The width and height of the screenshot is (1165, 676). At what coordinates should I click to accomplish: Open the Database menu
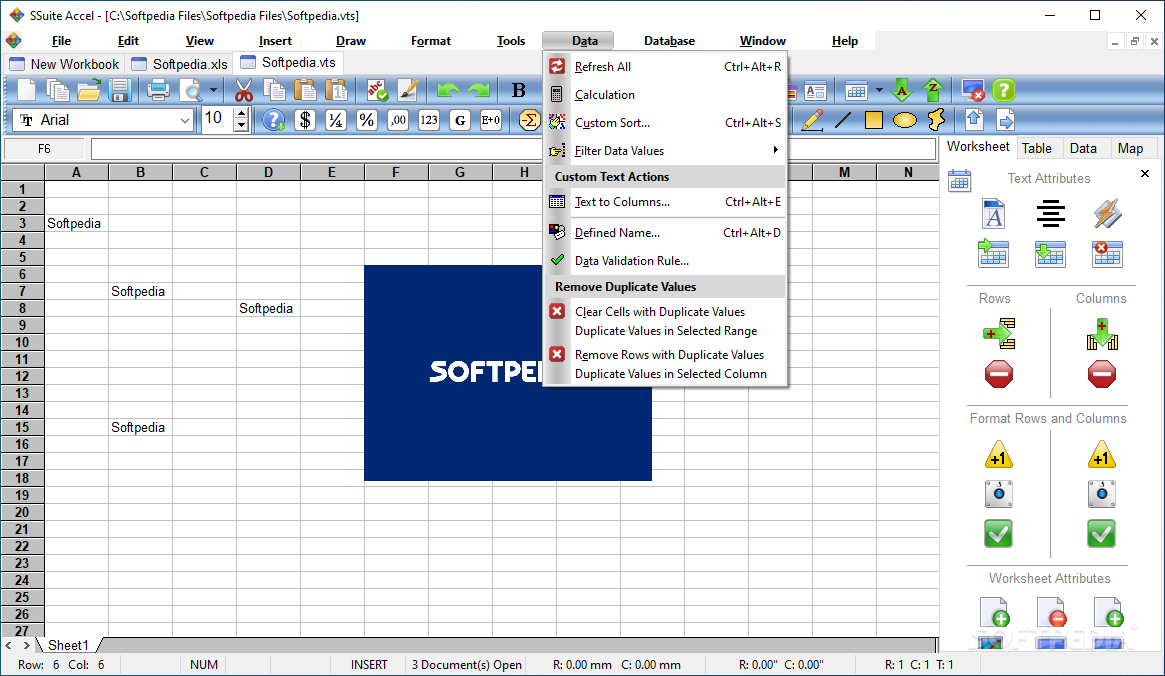click(x=669, y=41)
